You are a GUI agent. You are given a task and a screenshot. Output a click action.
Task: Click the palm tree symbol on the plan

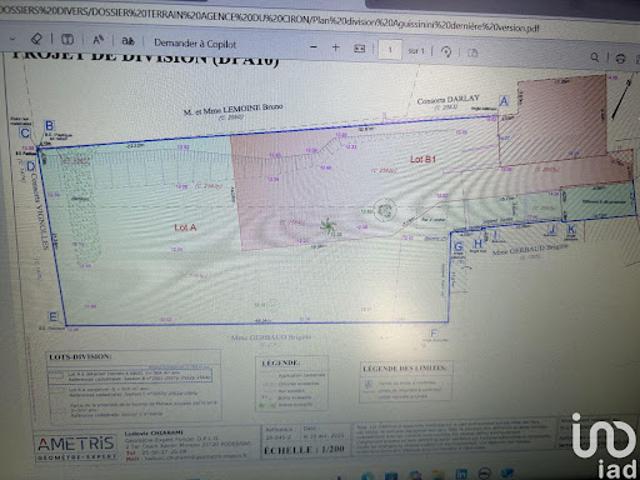click(328, 226)
